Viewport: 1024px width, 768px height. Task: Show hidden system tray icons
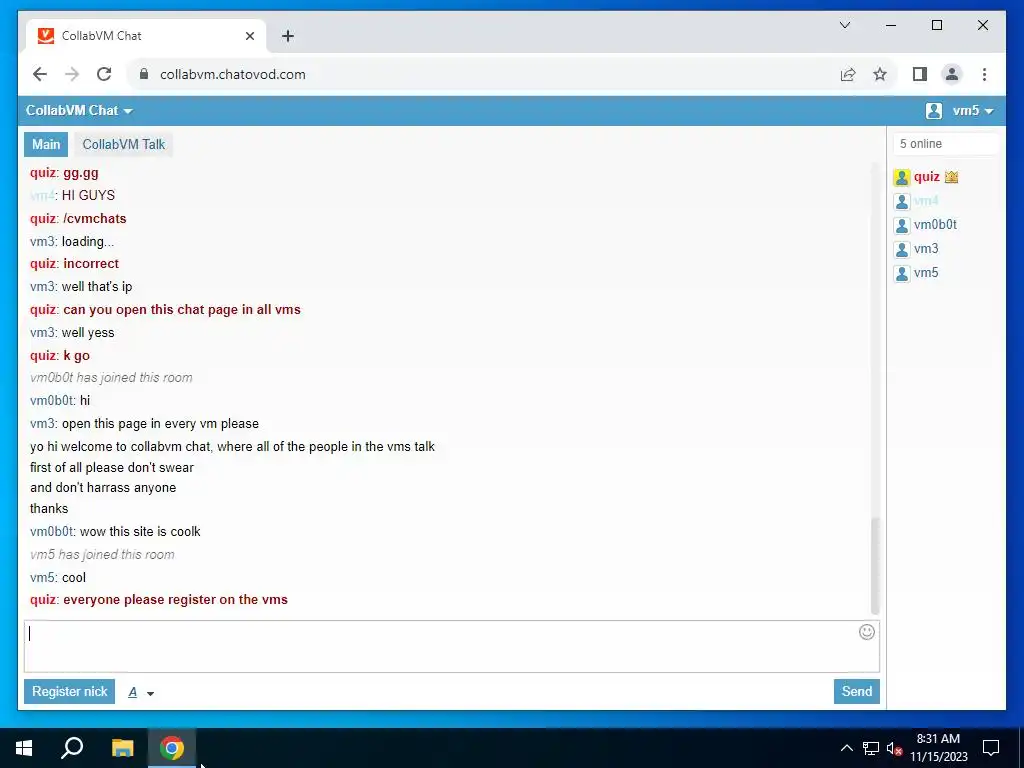click(x=846, y=748)
